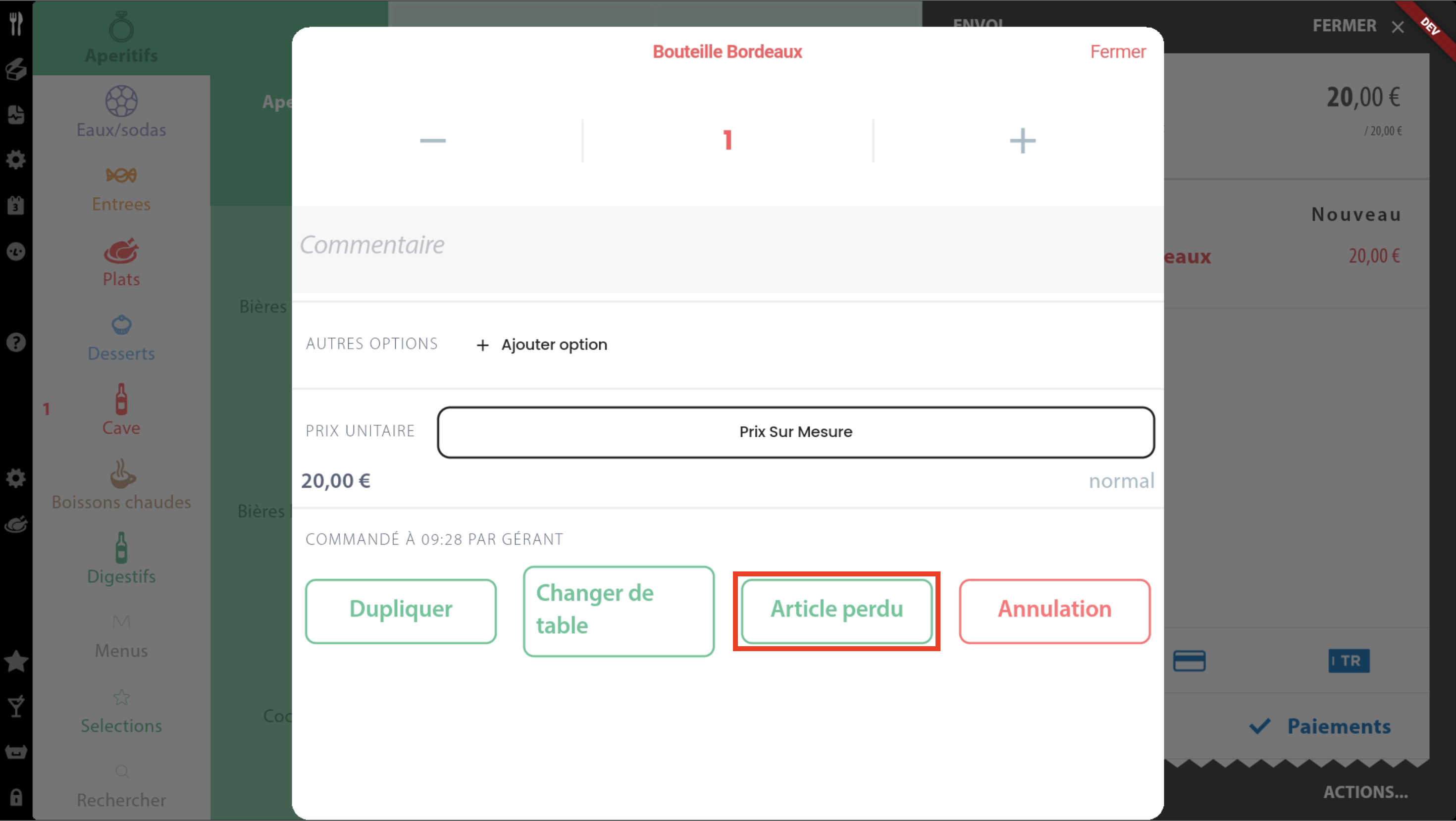Open the Prix Sur Mesure selector
Screen dimensions: 1456x821
(x=795, y=432)
